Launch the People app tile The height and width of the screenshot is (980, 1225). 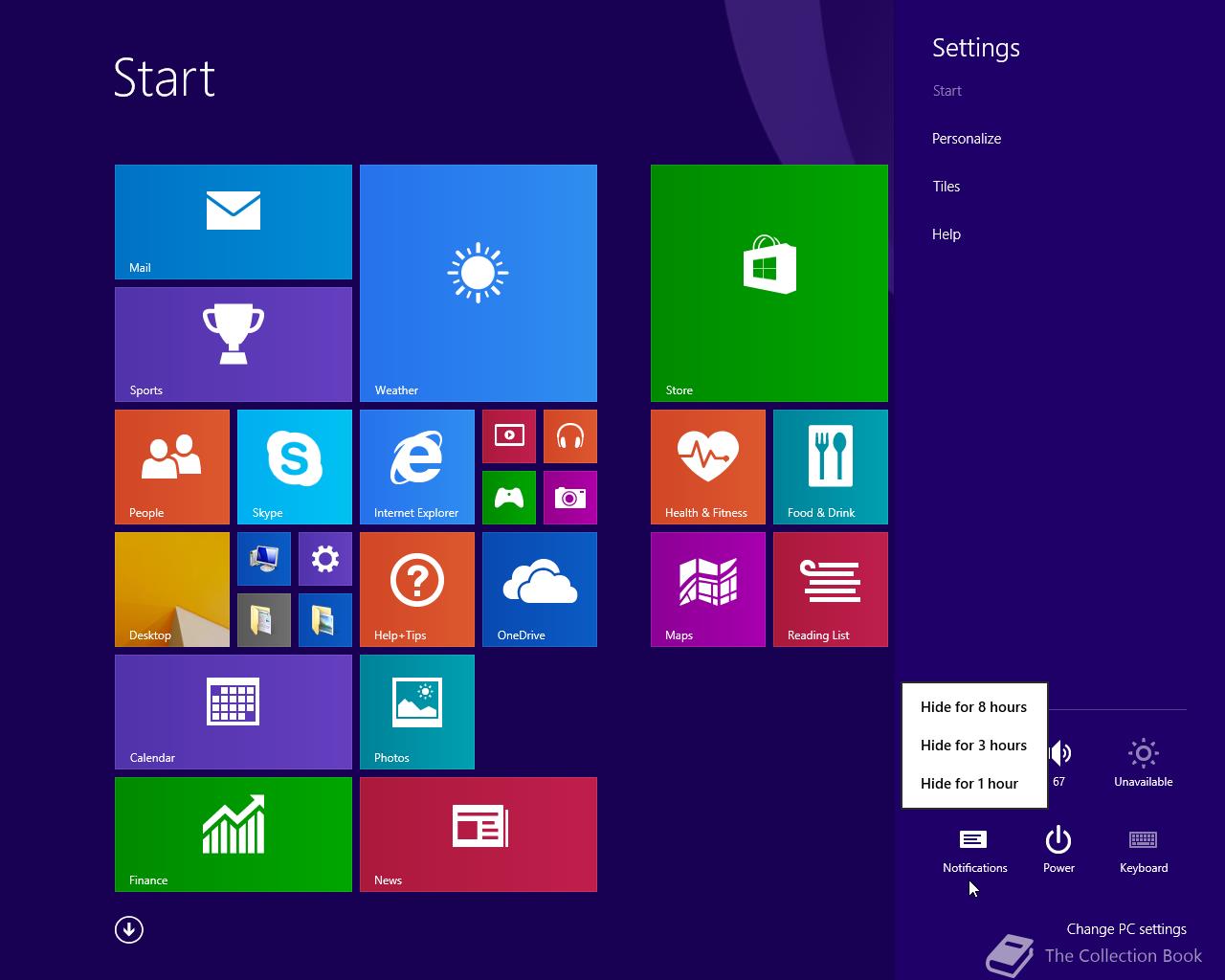pyautogui.click(x=172, y=467)
